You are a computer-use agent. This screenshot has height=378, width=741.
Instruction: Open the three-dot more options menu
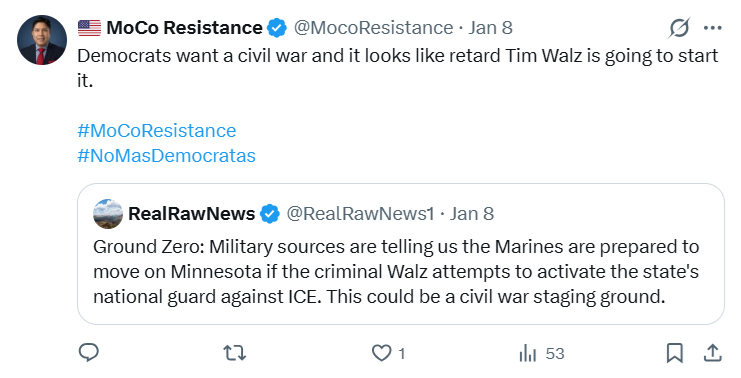712,28
